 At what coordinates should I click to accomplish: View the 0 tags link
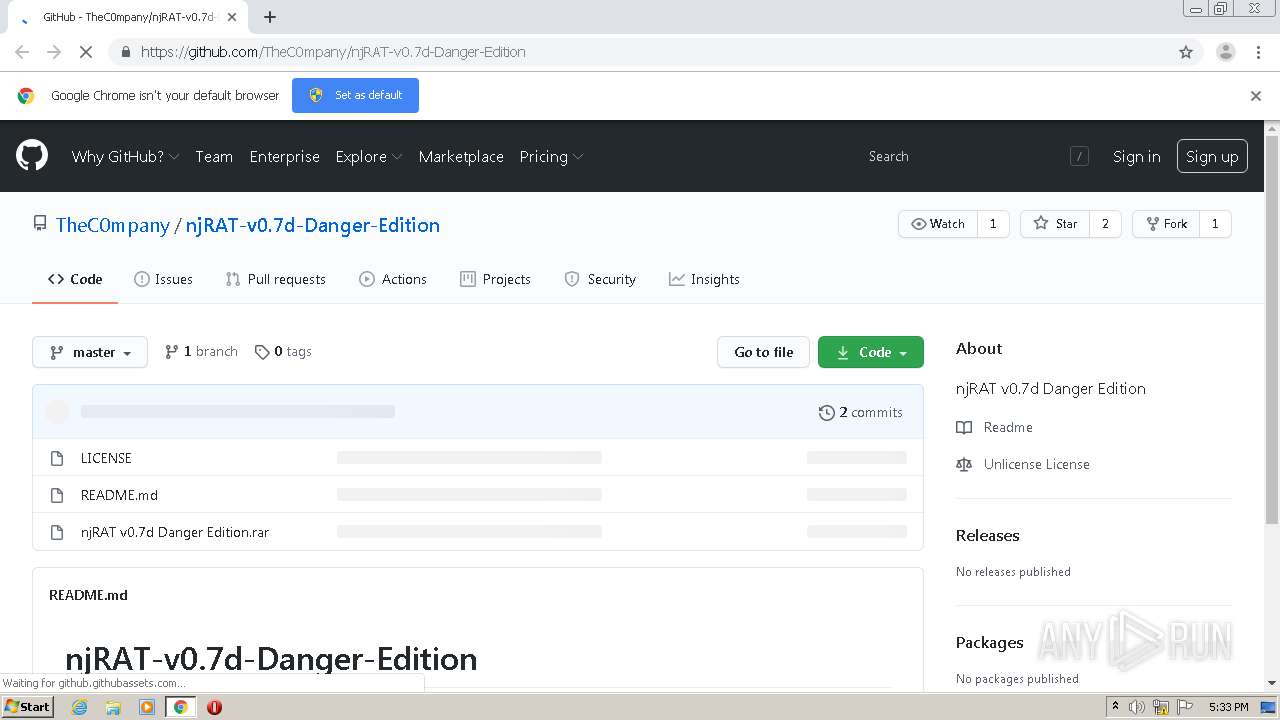283,351
